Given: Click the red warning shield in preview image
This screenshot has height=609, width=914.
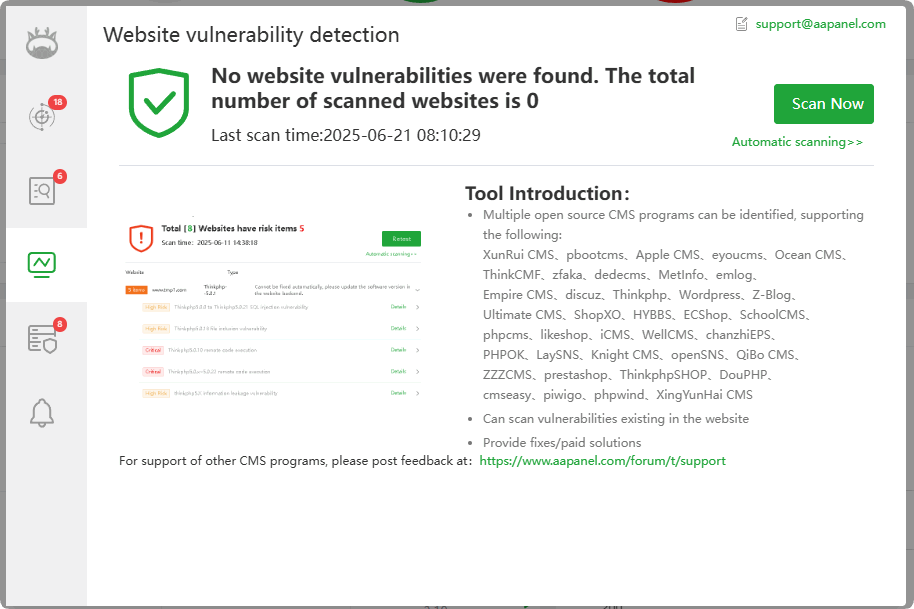Looking at the screenshot, I should 141,237.
